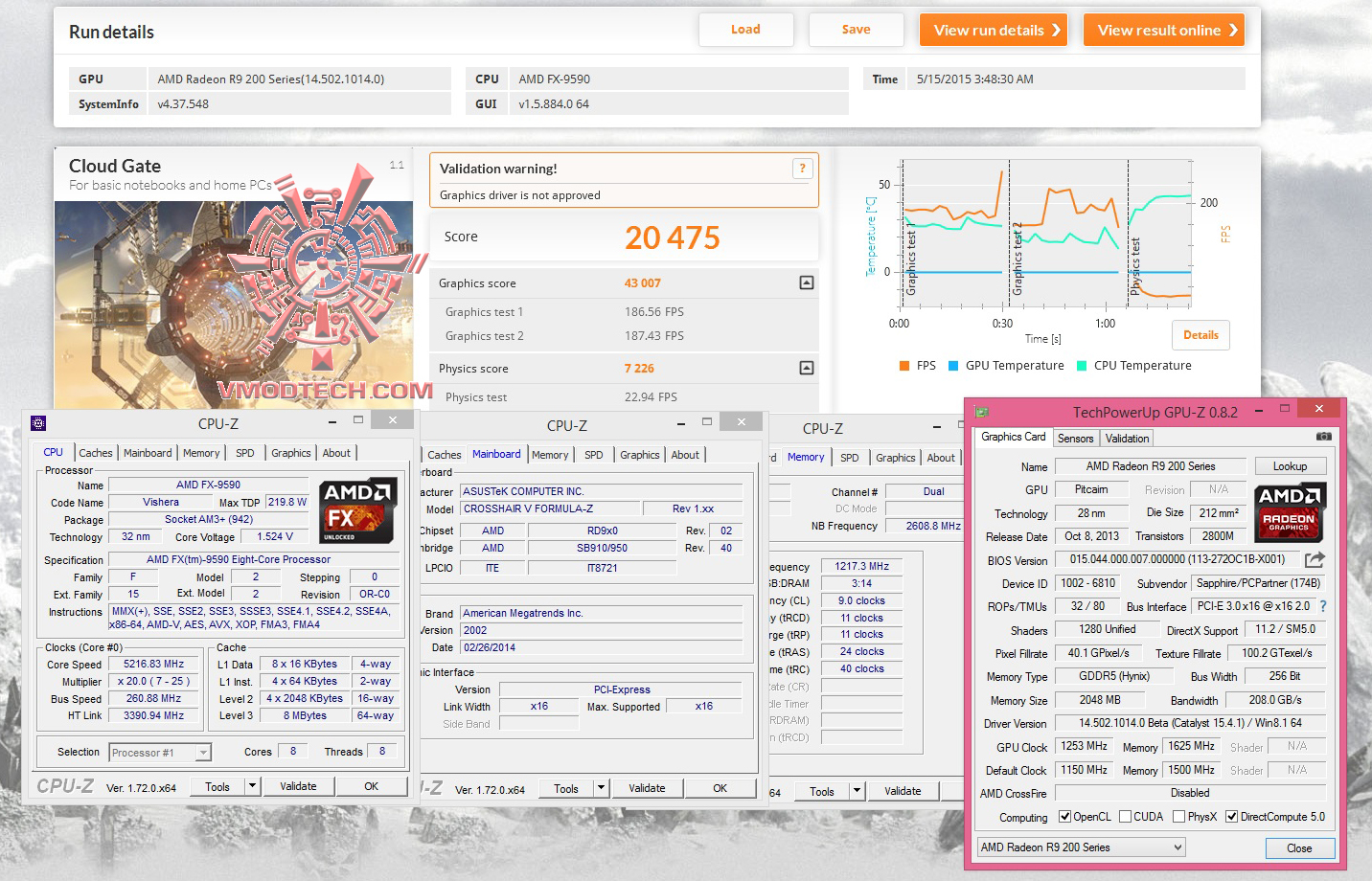Image resolution: width=1372 pixels, height=881 pixels.
Task: Click the Validation warning help question mark icon
Action: click(x=802, y=169)
